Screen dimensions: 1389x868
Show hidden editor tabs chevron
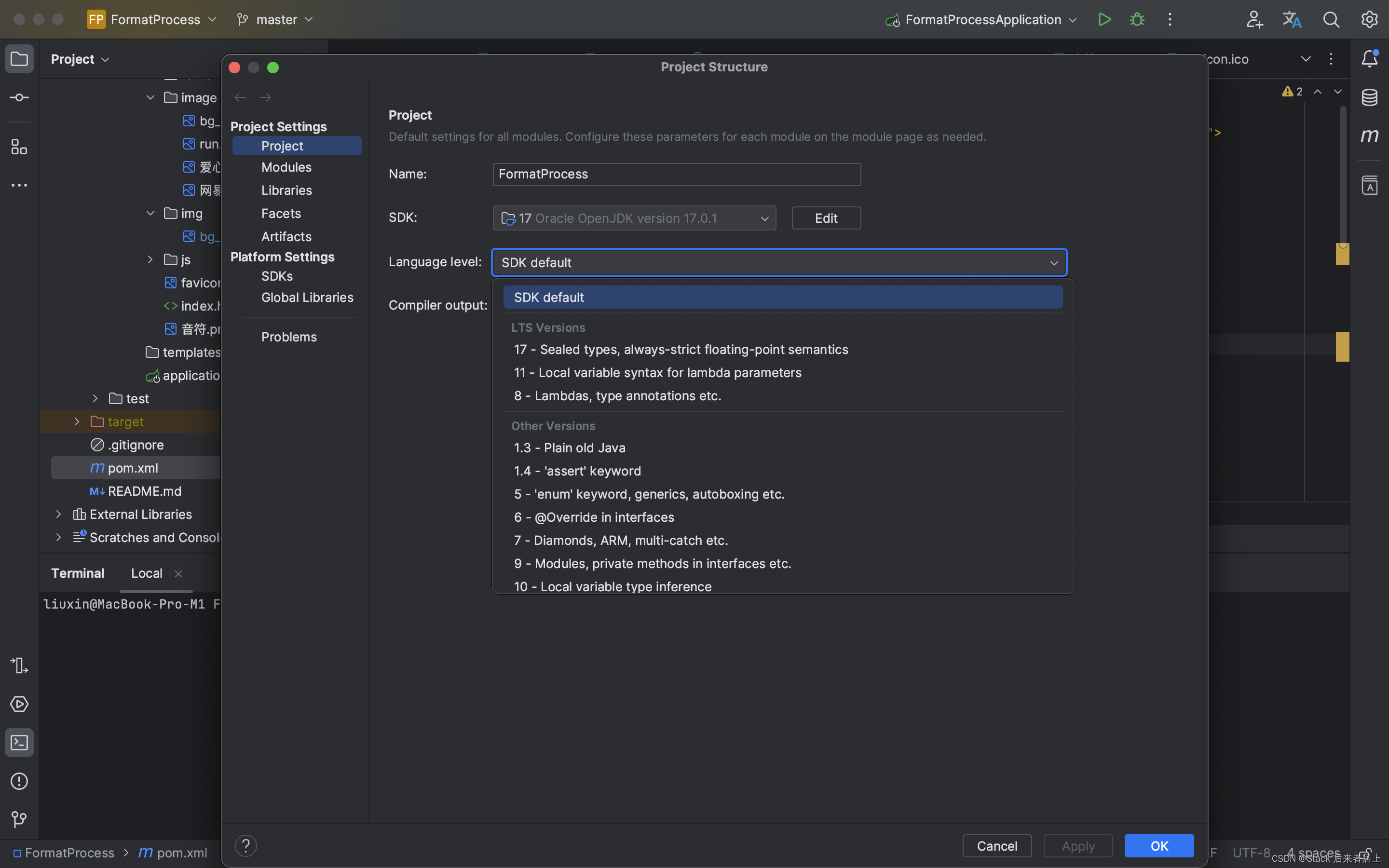tap(1306, 58)
